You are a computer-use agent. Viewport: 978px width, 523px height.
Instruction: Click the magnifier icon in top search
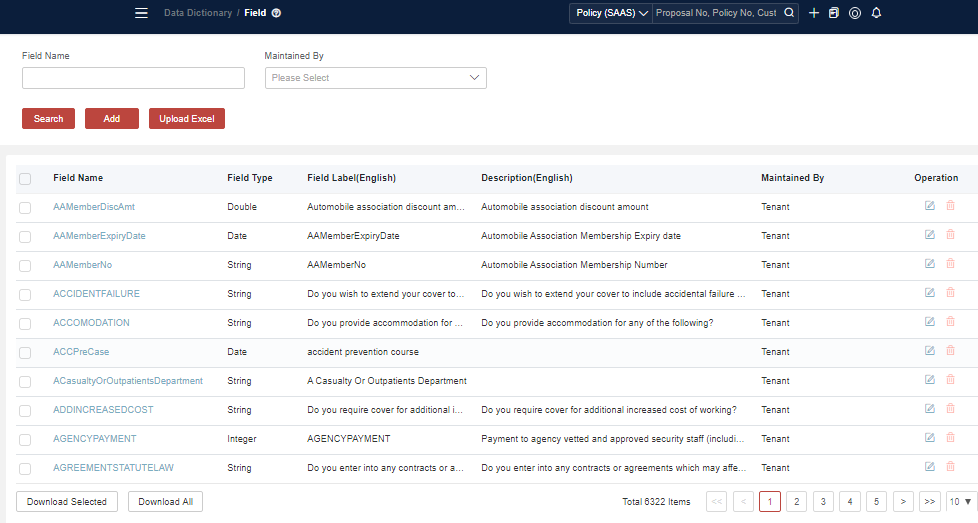pos(788,13)
